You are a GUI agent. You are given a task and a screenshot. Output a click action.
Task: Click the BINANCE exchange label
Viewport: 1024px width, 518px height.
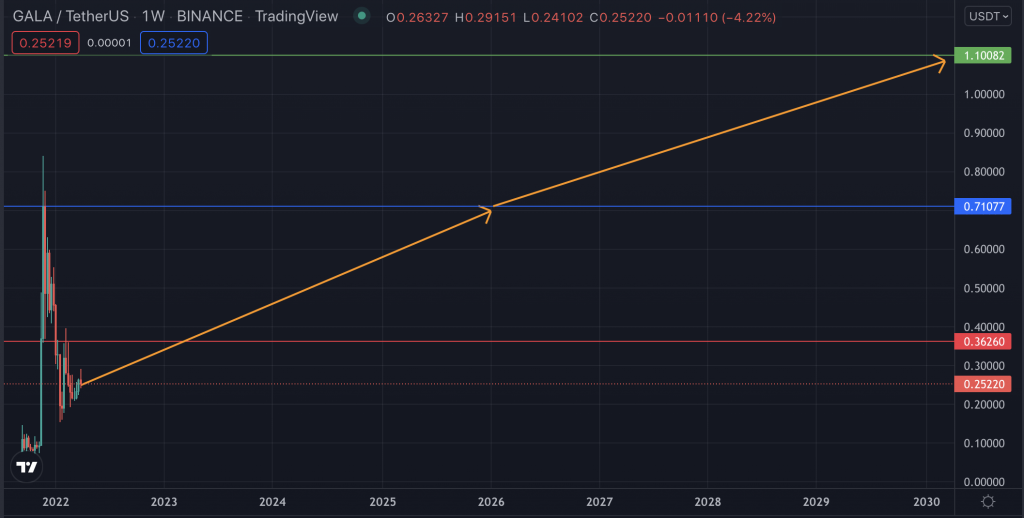pyautogui.click(x=210, y=17)
